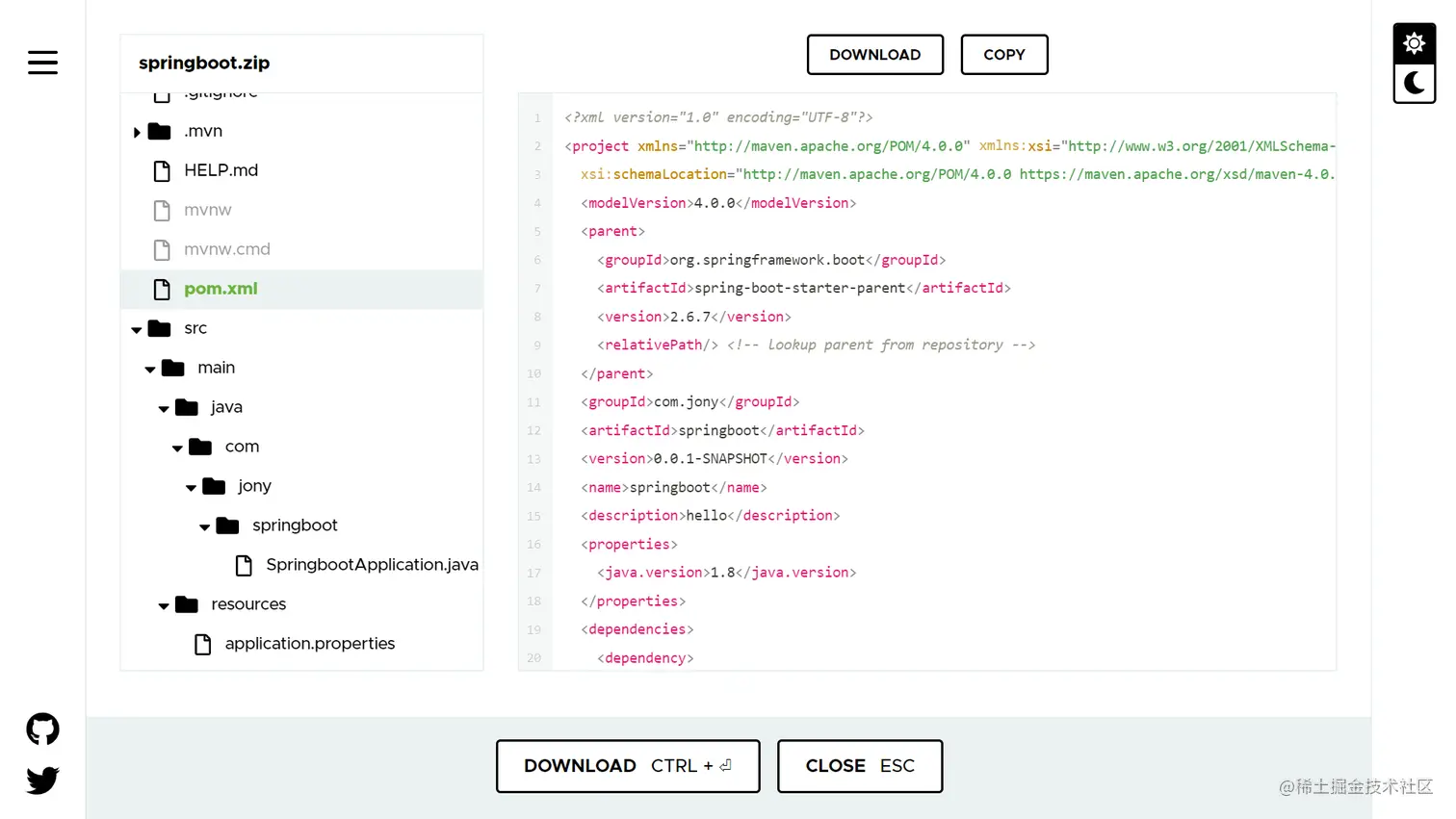Select the .mvn folder label

click(x=203, y=131)
